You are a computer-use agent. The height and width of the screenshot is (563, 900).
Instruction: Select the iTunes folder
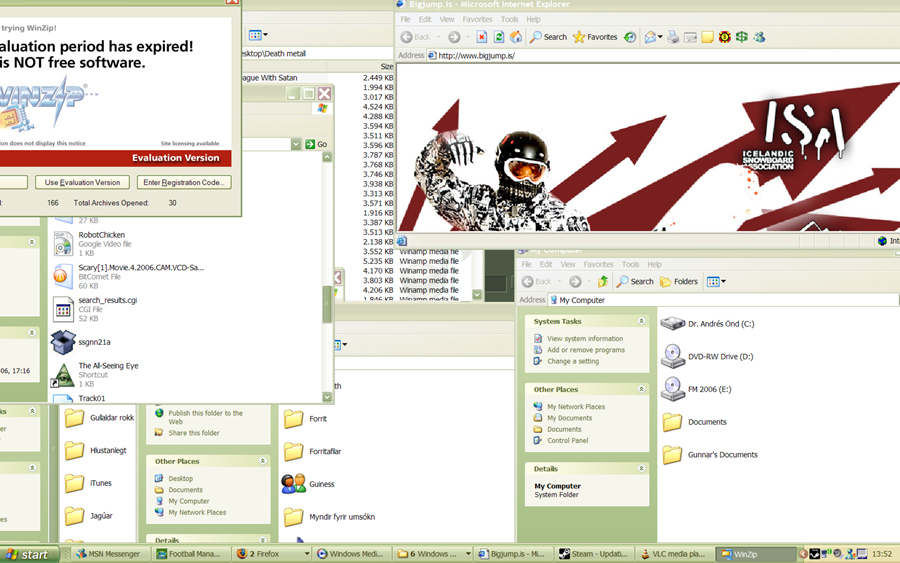pyautogui.click(x=88, y=483)
